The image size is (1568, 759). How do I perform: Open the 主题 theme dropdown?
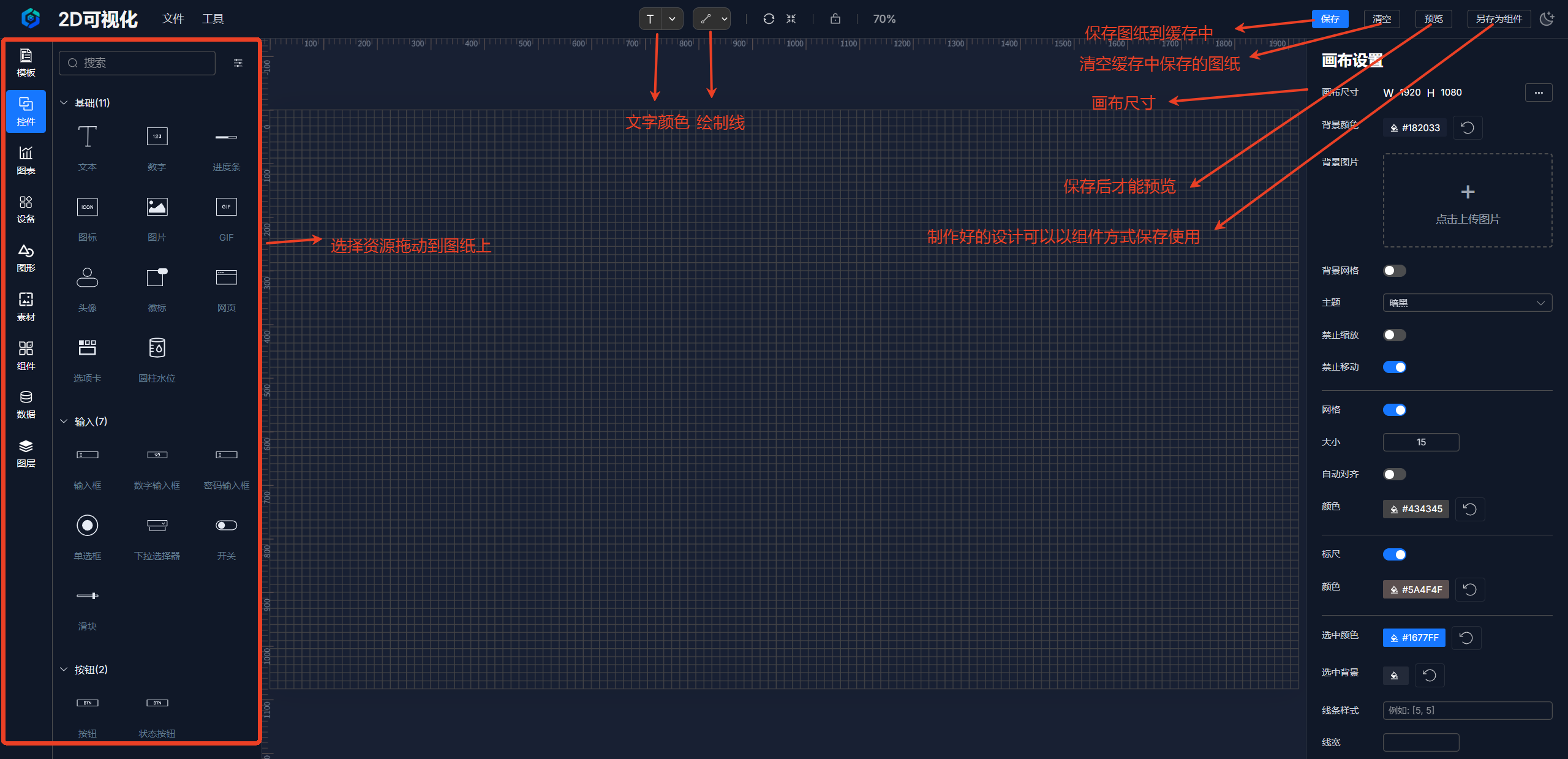(1467, 303)
